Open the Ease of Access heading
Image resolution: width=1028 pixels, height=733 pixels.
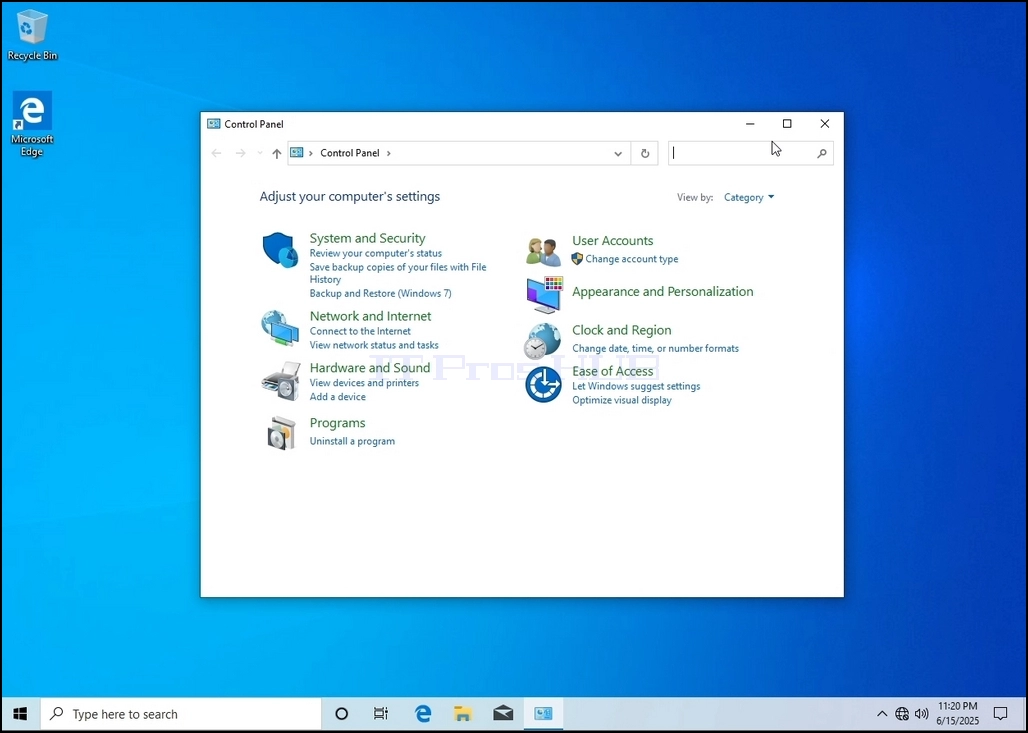pos(612,371)
